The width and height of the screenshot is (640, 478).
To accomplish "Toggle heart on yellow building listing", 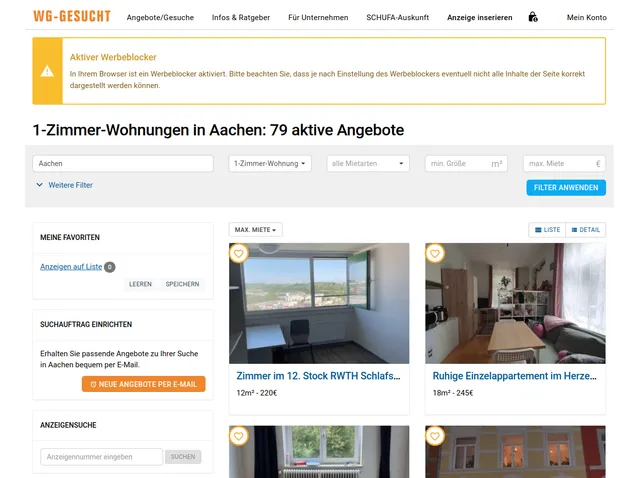I will click(435, 436).
